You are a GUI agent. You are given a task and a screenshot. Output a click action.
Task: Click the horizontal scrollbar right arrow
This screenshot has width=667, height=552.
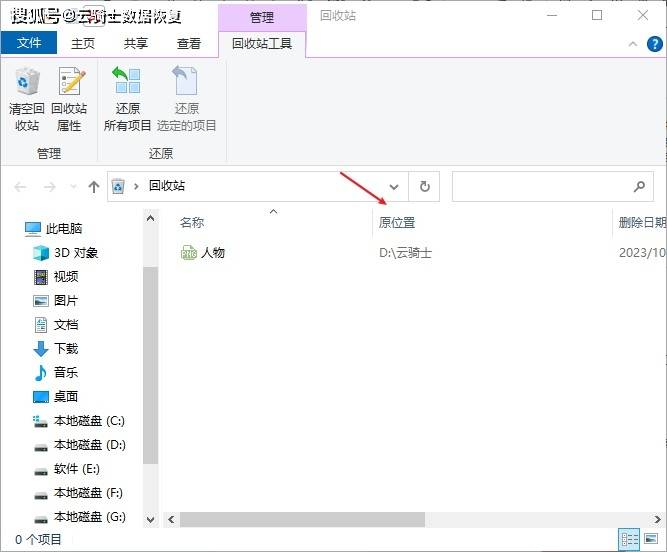coord(657,519)
